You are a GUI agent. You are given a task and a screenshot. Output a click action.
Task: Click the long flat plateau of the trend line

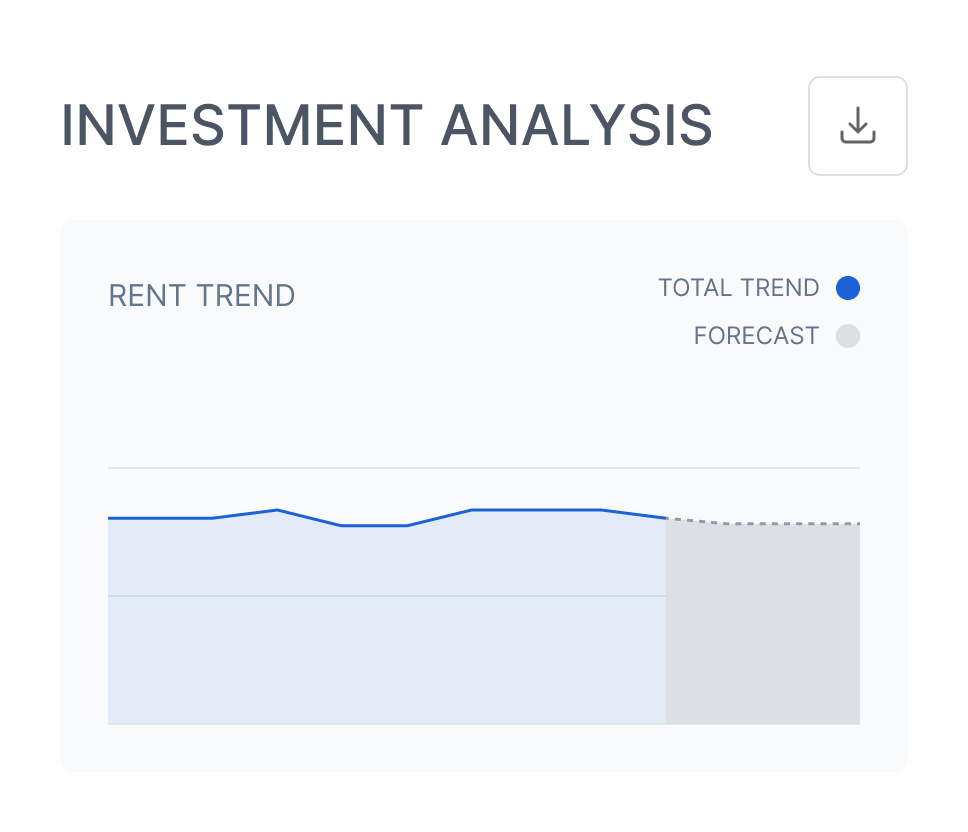pyautogui.click(x=535, y=510)
